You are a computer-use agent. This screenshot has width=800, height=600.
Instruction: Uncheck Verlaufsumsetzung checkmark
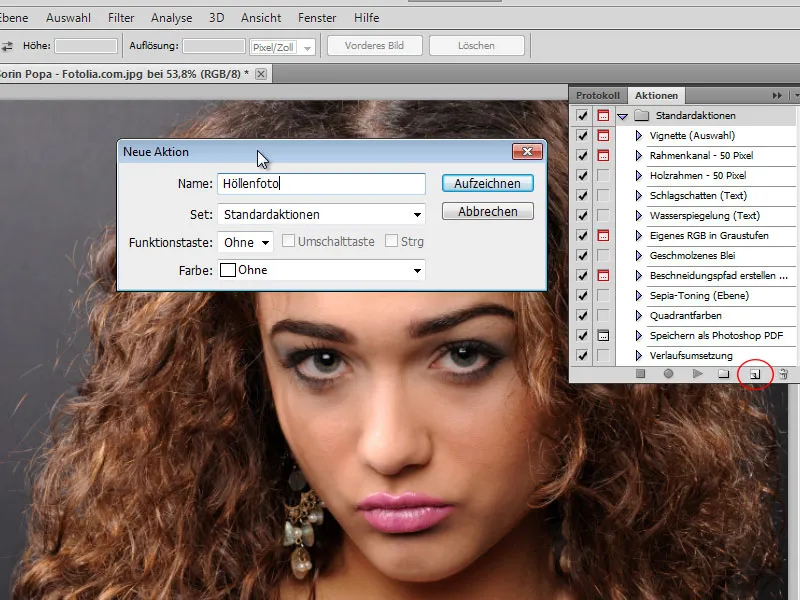[x=582, y=356]
